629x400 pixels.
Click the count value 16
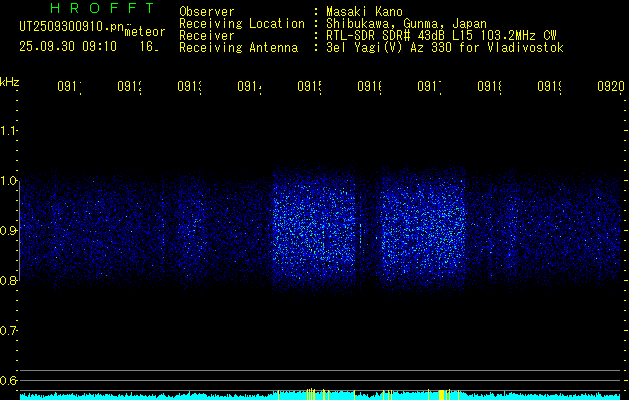(x=149, y=47)
